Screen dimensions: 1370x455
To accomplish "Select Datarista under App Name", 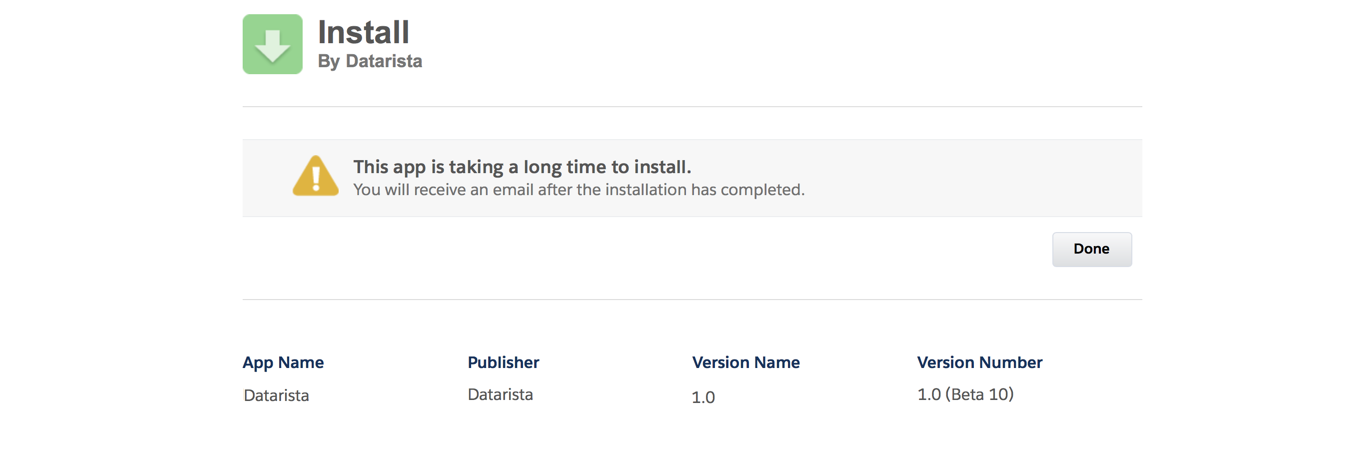I will pyautogui.click(x=276, y=395).
